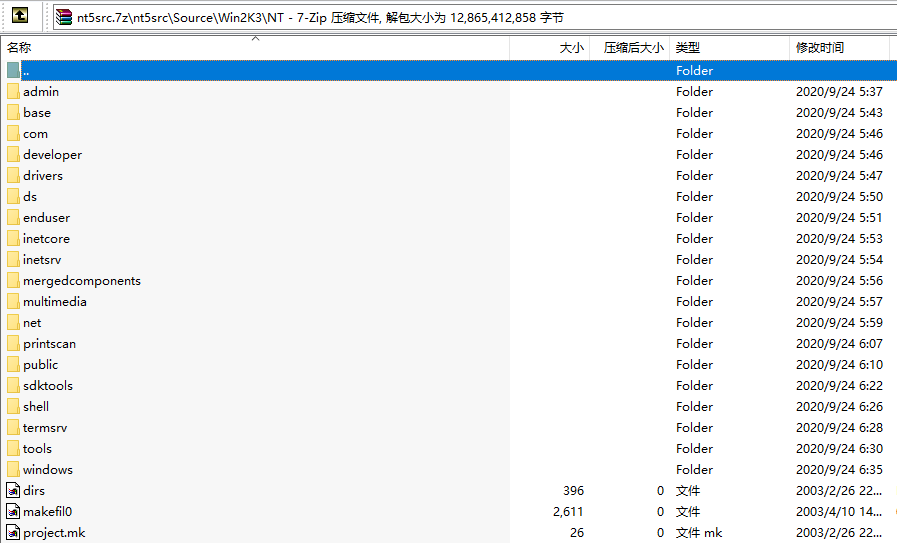This screenshot has width=897, height=543.
Task: Click the dirs file icon
Action: pyautogui.click(x=13, y=490)
